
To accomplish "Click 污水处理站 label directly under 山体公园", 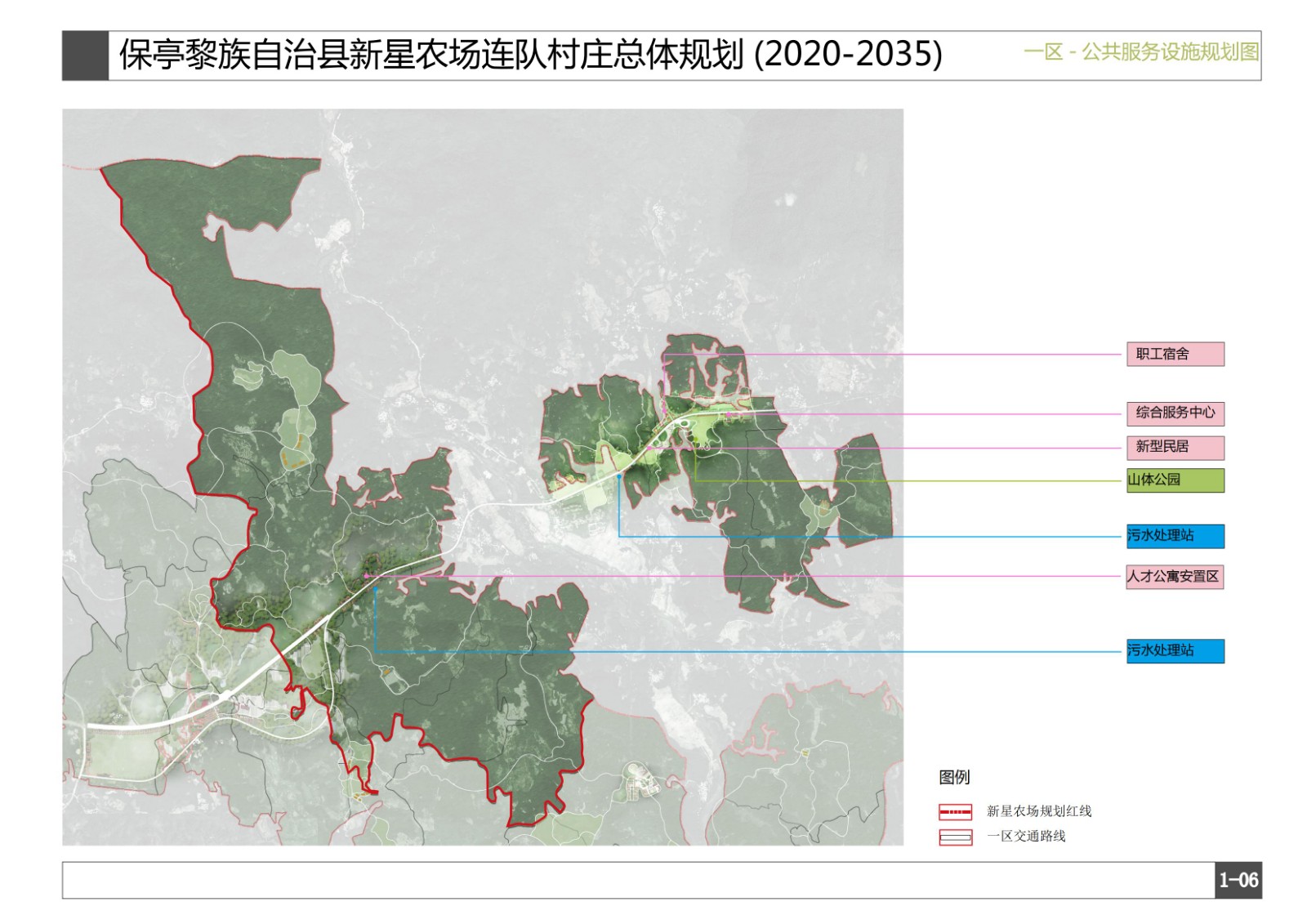I will (x=1175, y=536).
